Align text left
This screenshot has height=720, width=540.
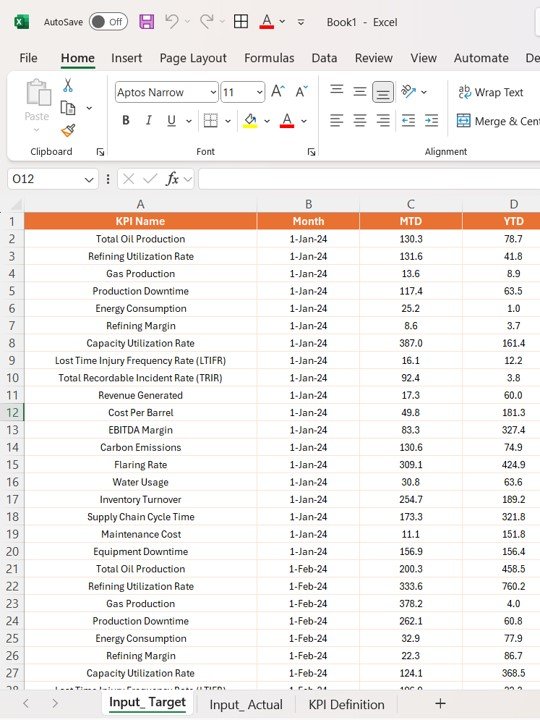[x=337, y=121]
